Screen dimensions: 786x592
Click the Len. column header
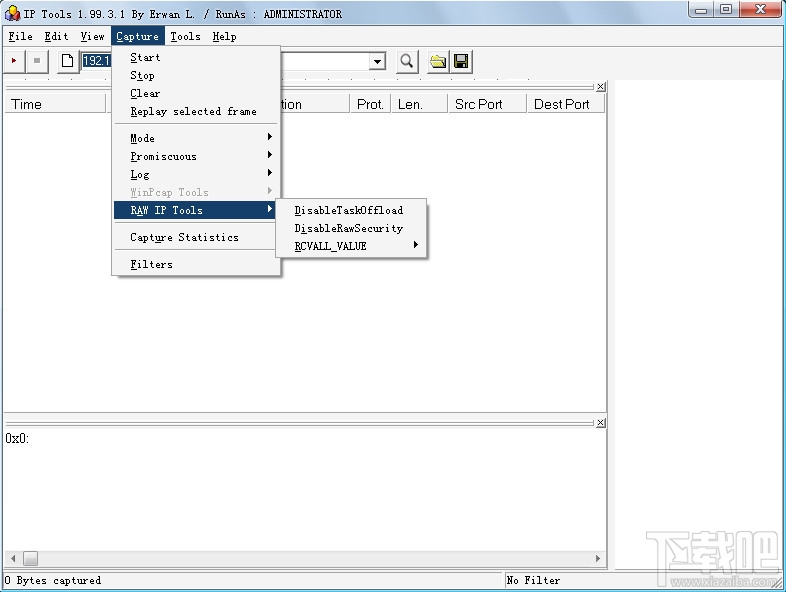point(419,104)
